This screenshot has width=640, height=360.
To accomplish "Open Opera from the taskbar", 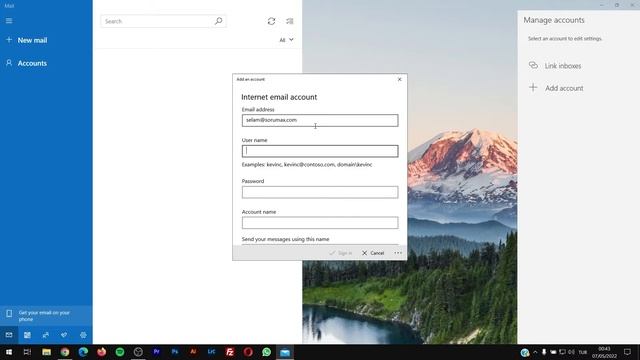I will 248,352.
